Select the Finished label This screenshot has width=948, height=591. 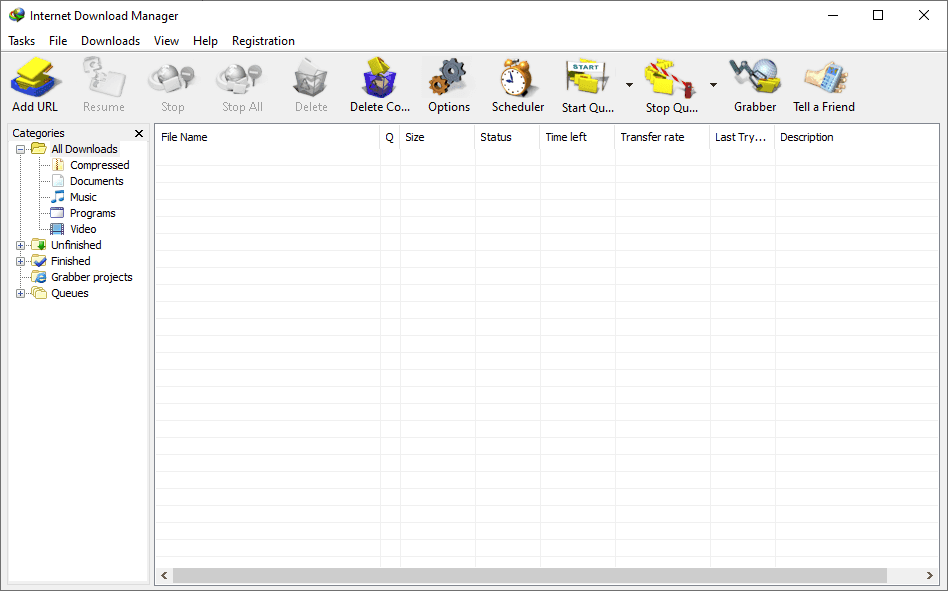click(x=71, y=261)
